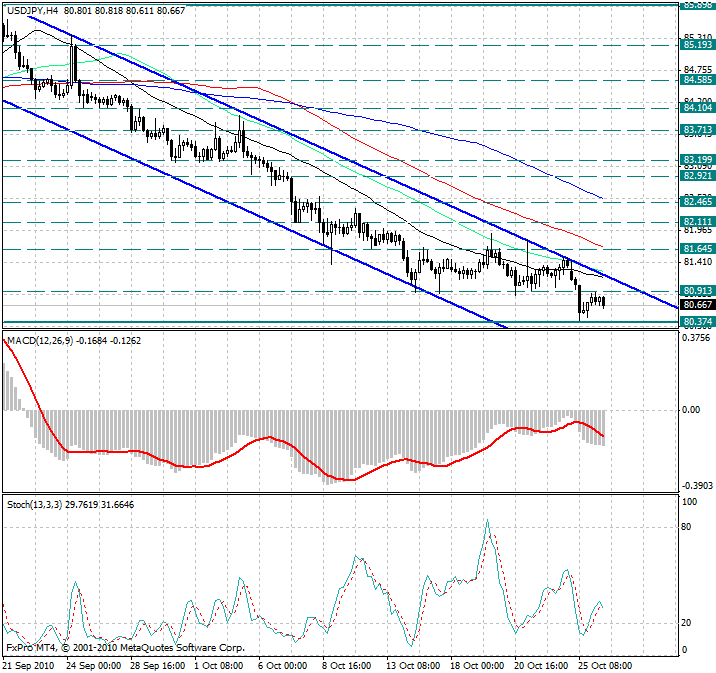Click the 1 Oct 08:00 date label
Viewport: 716px width, 673px height.
click(219, 666)
